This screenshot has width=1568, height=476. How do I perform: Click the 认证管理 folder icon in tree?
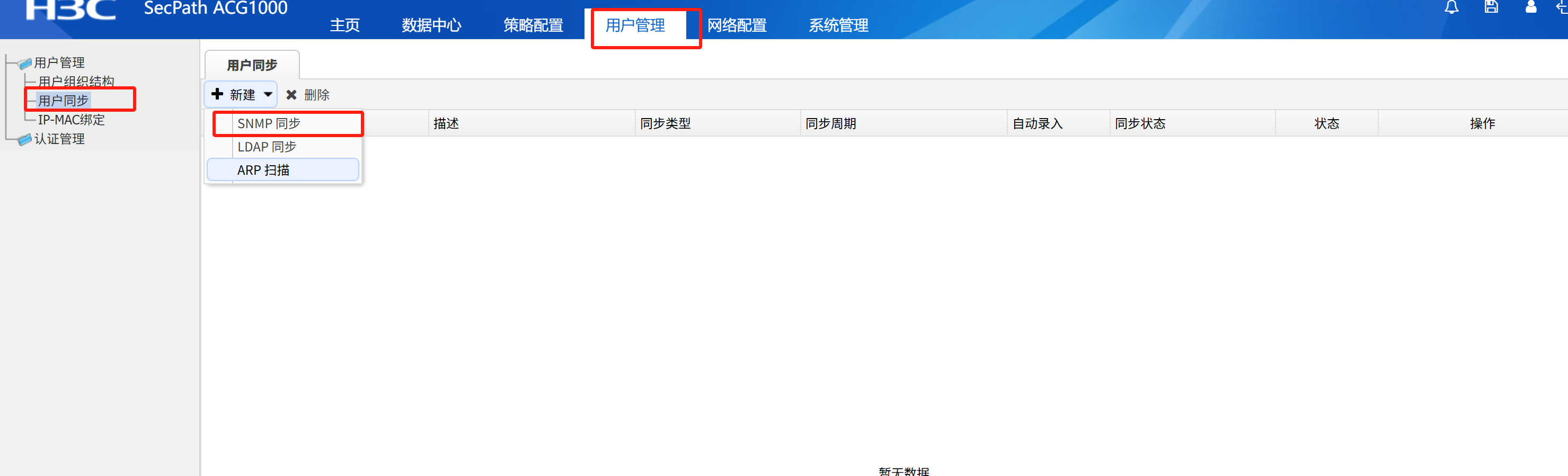coord(25,140)
